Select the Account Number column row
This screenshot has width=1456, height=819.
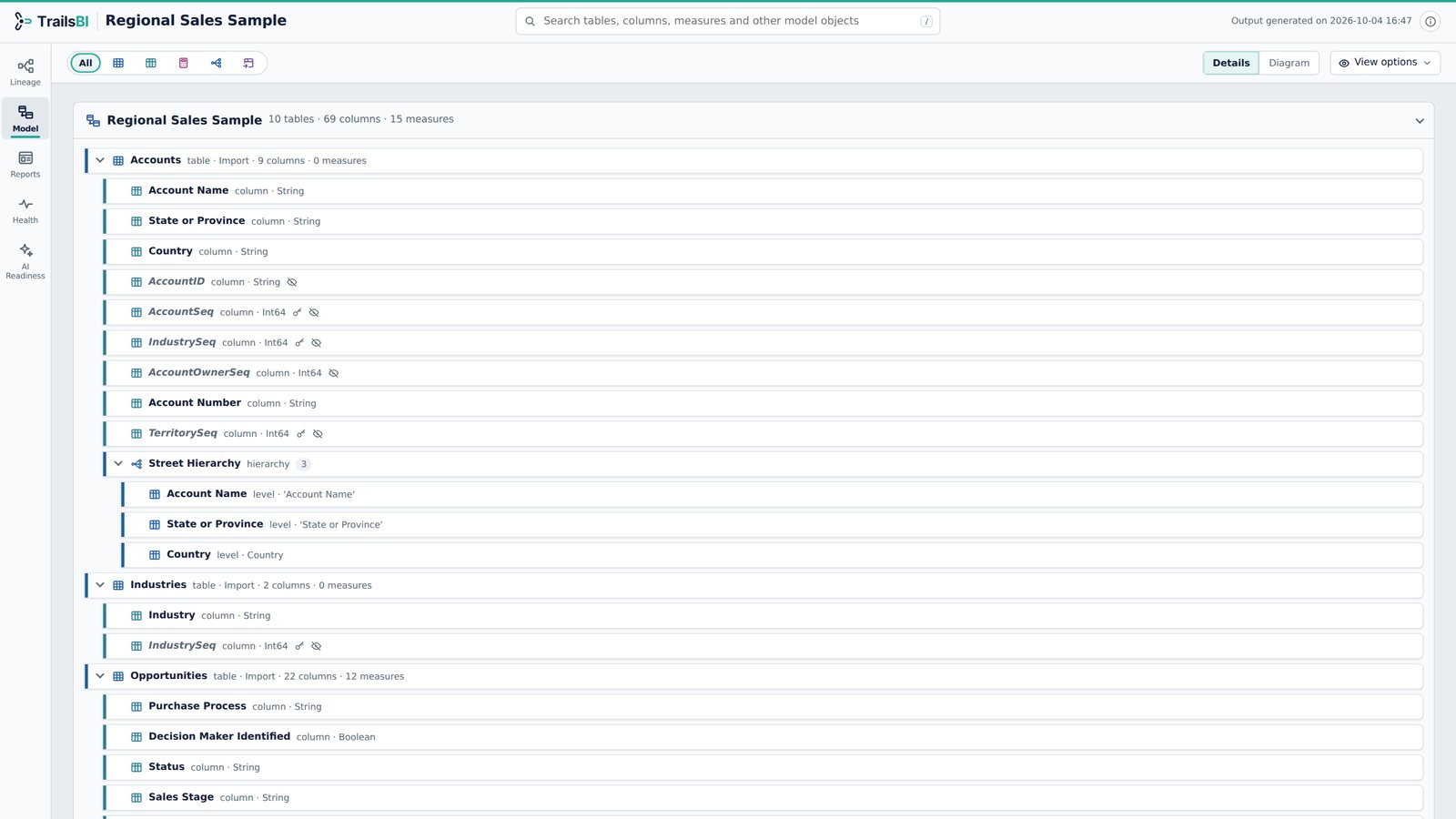(x=763, y=403)
